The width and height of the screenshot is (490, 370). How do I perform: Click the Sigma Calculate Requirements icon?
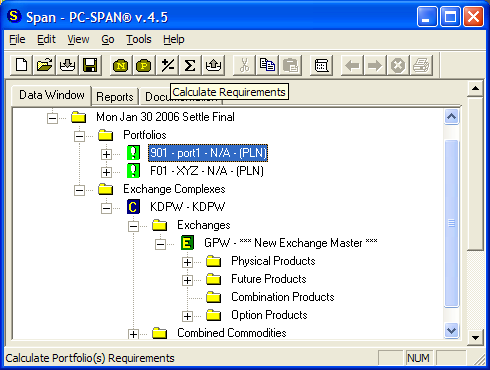tap(190, 65)
